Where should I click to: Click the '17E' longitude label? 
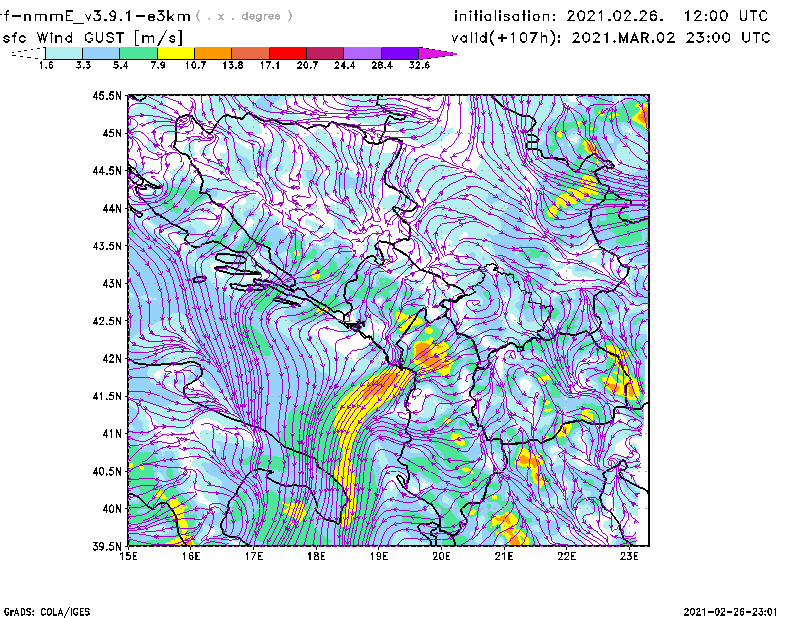tap(254, 556)
